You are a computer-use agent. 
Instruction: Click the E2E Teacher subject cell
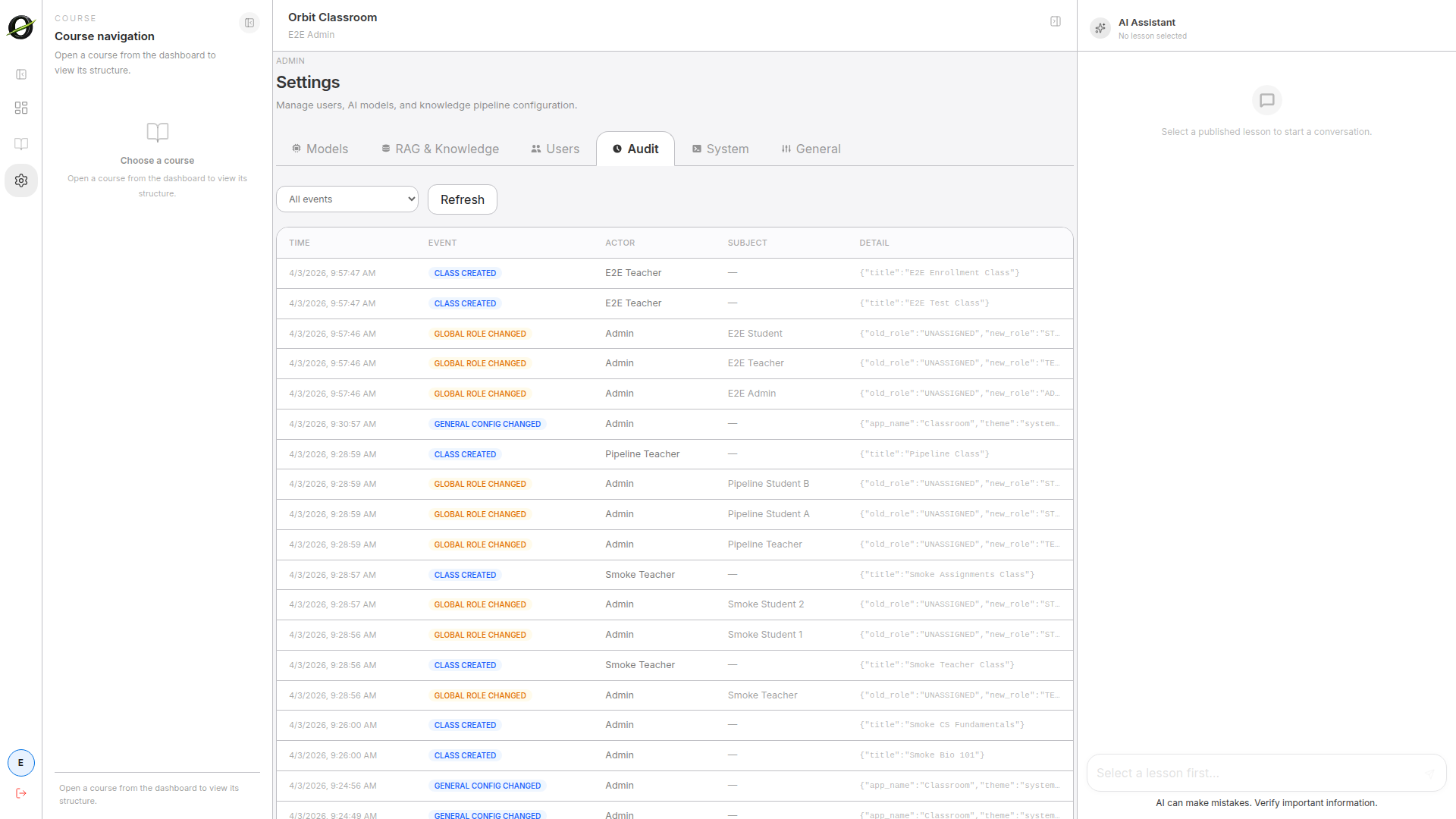(756, 363)
